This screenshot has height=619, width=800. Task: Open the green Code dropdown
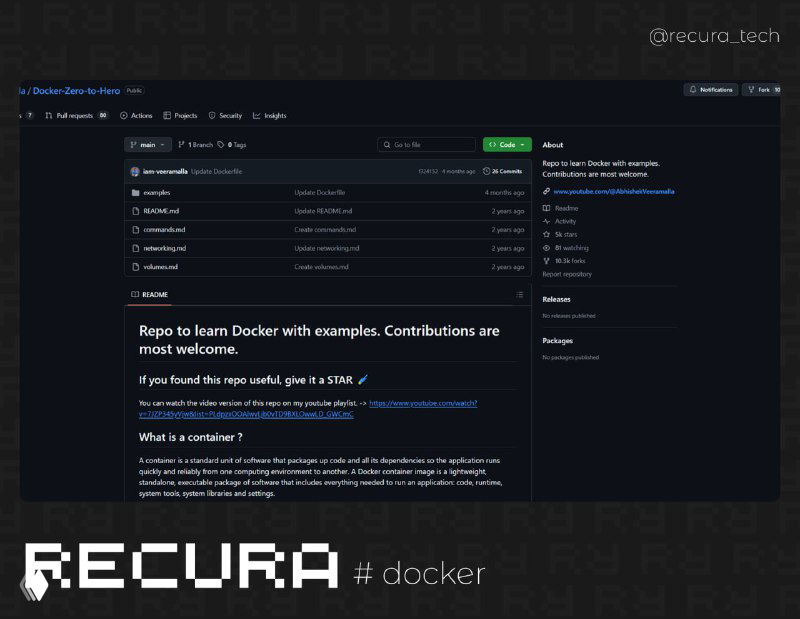pyautogui.click(x=506, y=144)
